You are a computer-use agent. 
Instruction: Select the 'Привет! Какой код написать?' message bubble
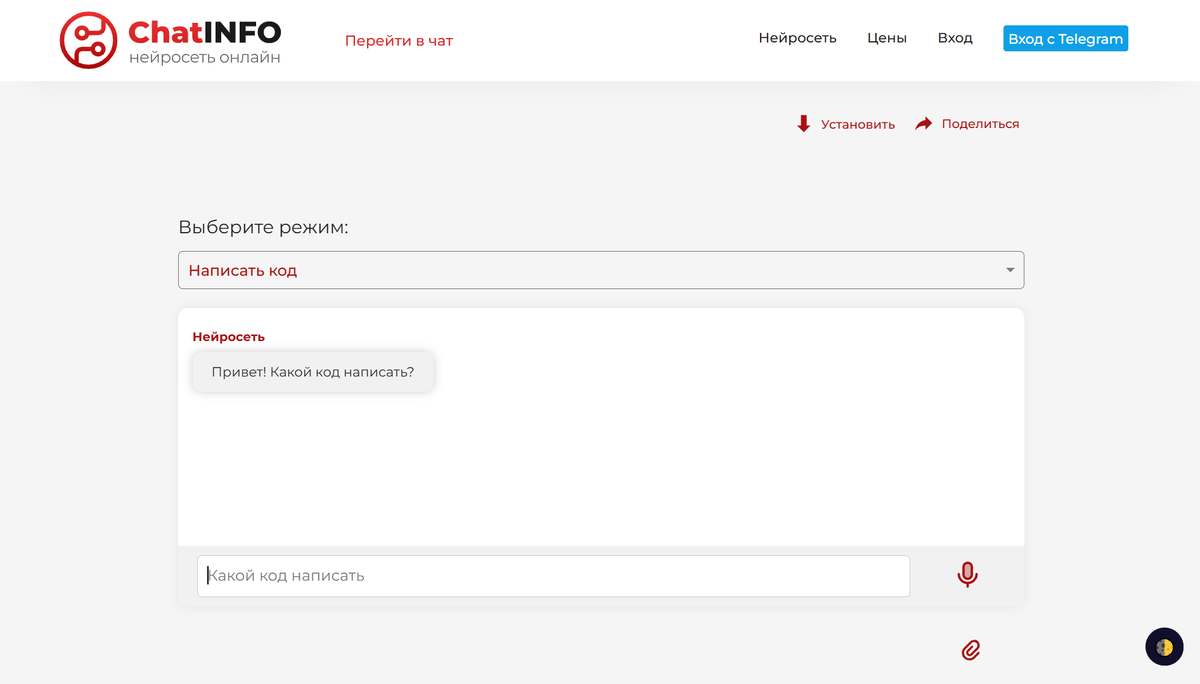point(312,372)
